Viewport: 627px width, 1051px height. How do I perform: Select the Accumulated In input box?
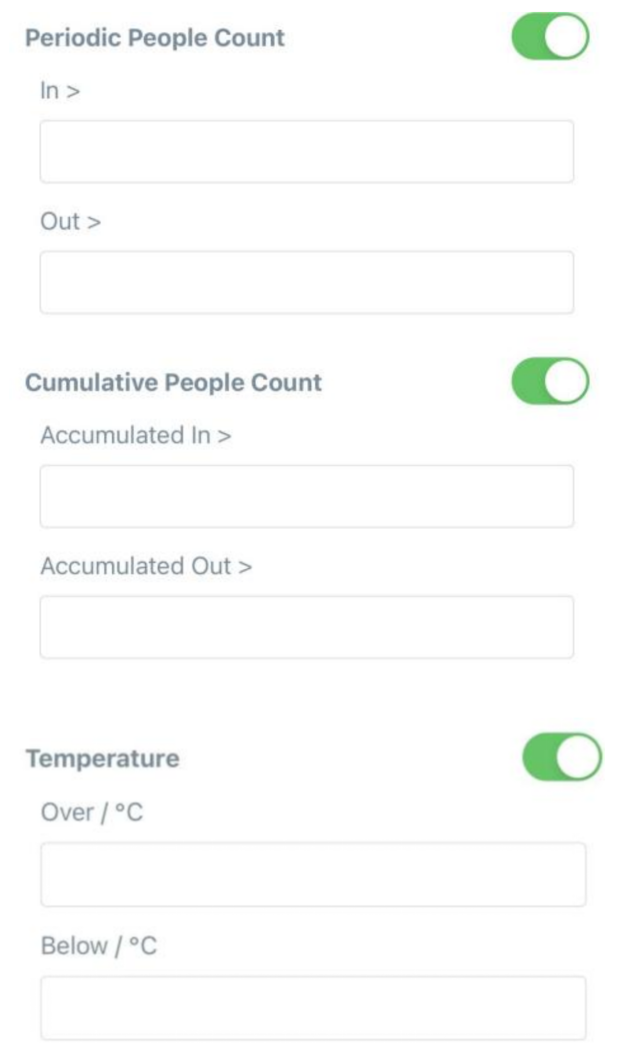coord(307,496)
